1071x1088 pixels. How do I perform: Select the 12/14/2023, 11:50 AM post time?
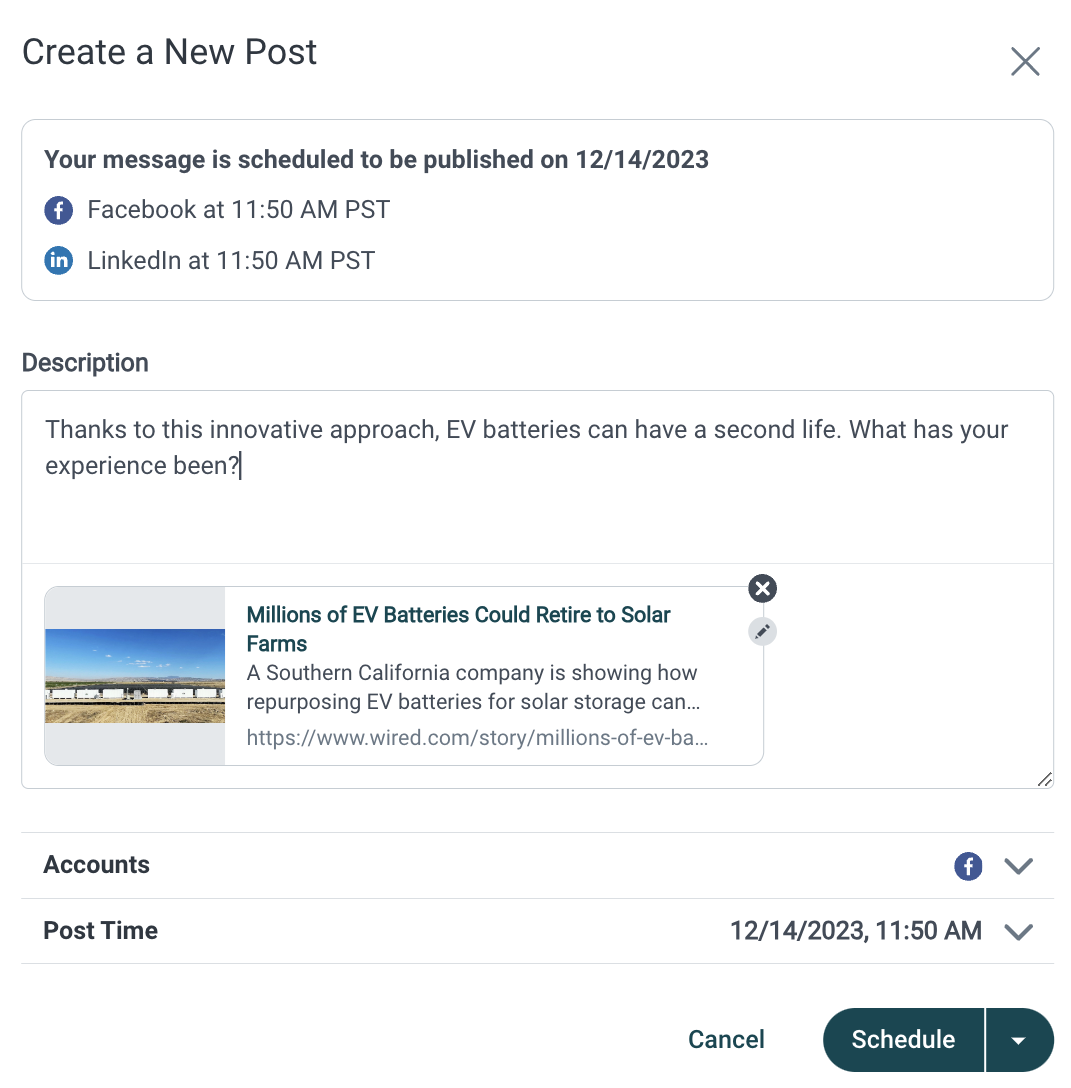pyautogui.click(x=855, y=931)
